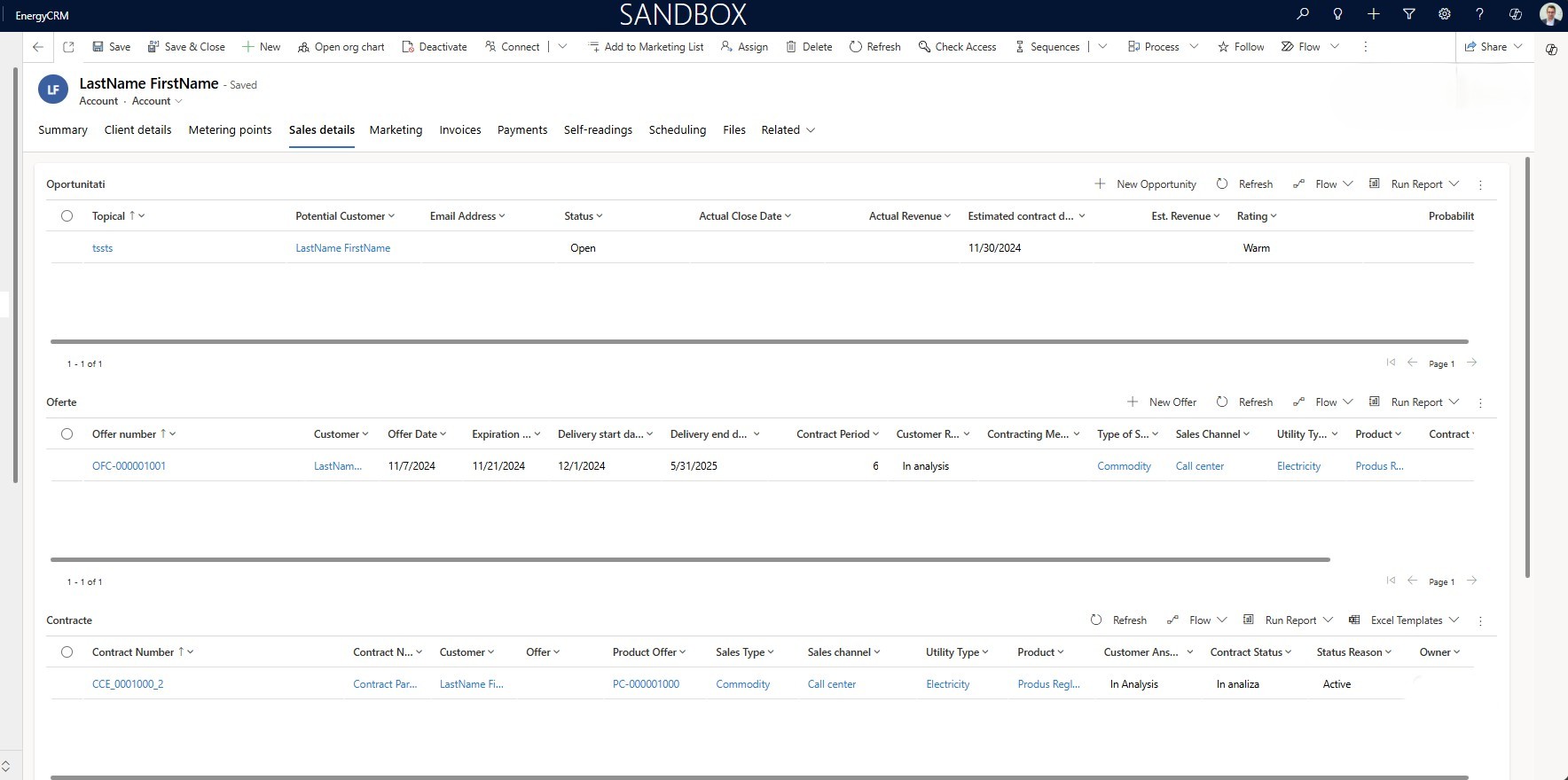Click the lightbulb assistant icon

(x=1337, y=14)
